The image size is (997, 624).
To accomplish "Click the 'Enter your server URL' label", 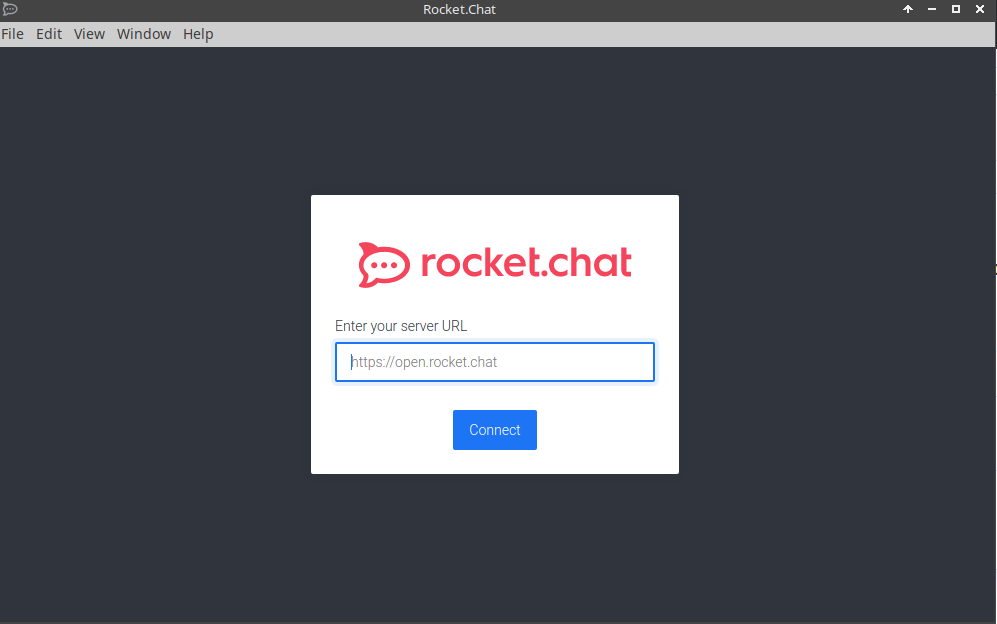I will click(x=401, y=326).
